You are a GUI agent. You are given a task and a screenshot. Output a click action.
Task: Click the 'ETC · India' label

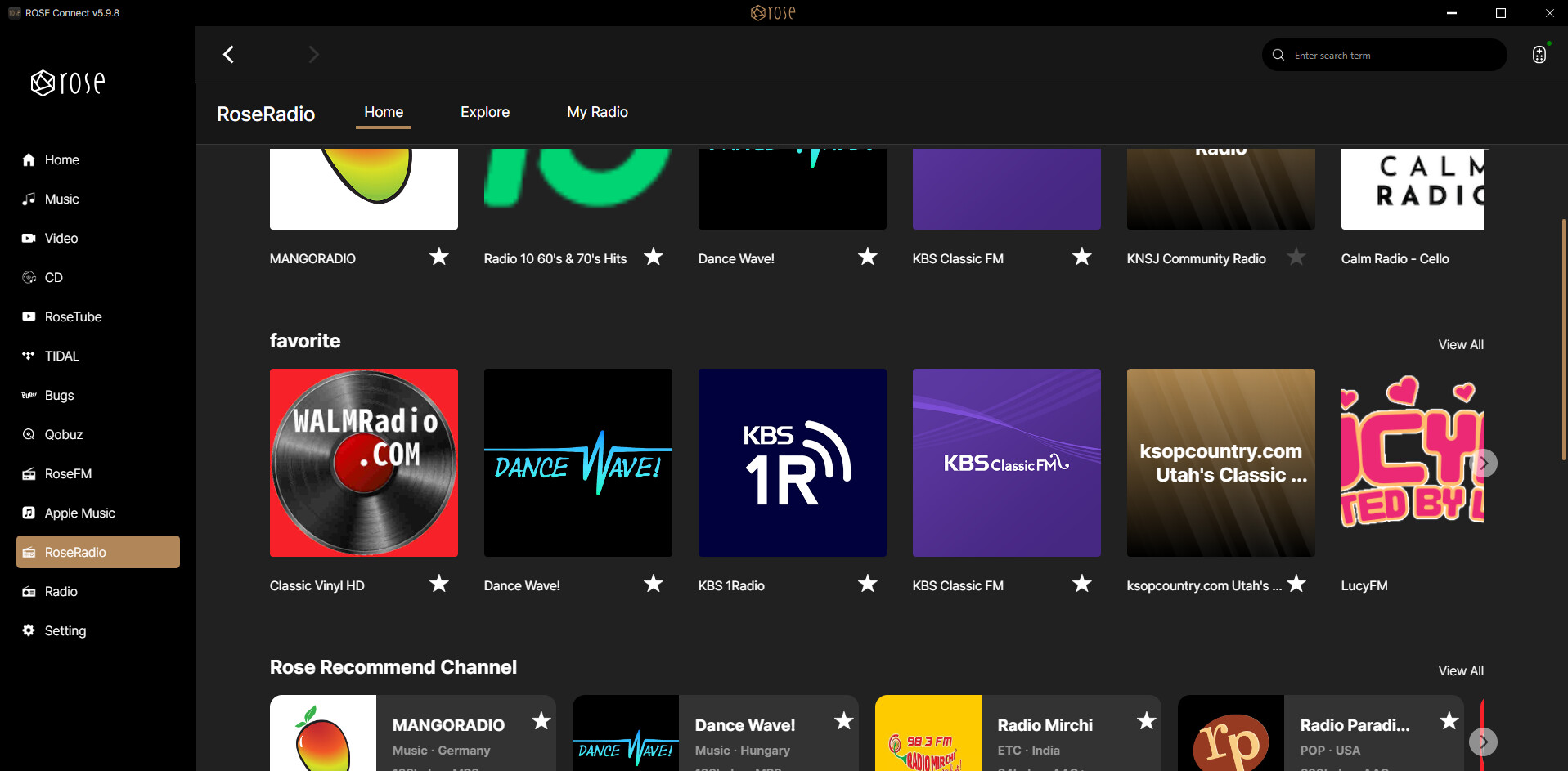pos(1028,750)
